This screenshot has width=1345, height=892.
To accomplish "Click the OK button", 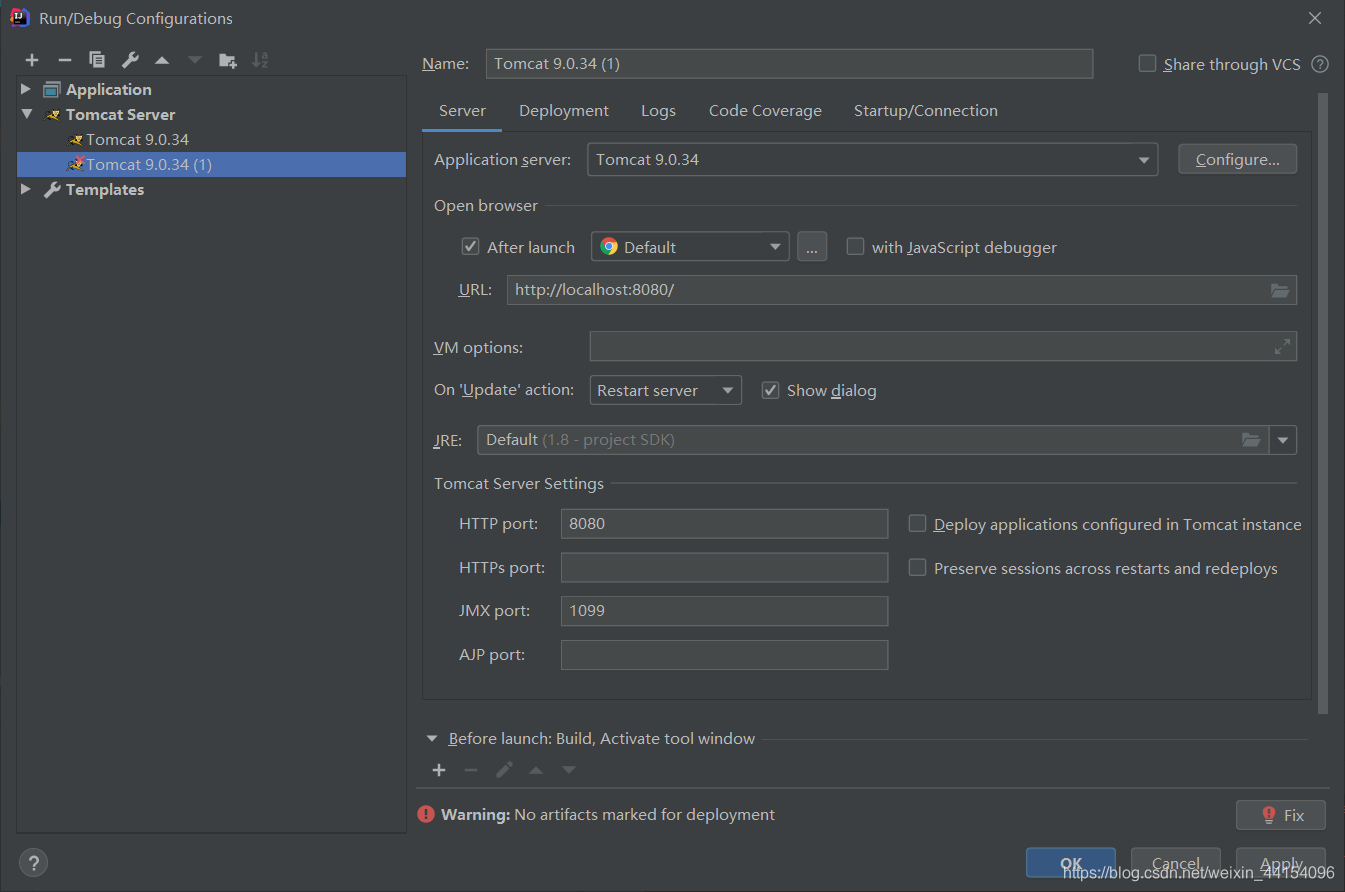I will pyautogui.click(x=1071, y=863).
